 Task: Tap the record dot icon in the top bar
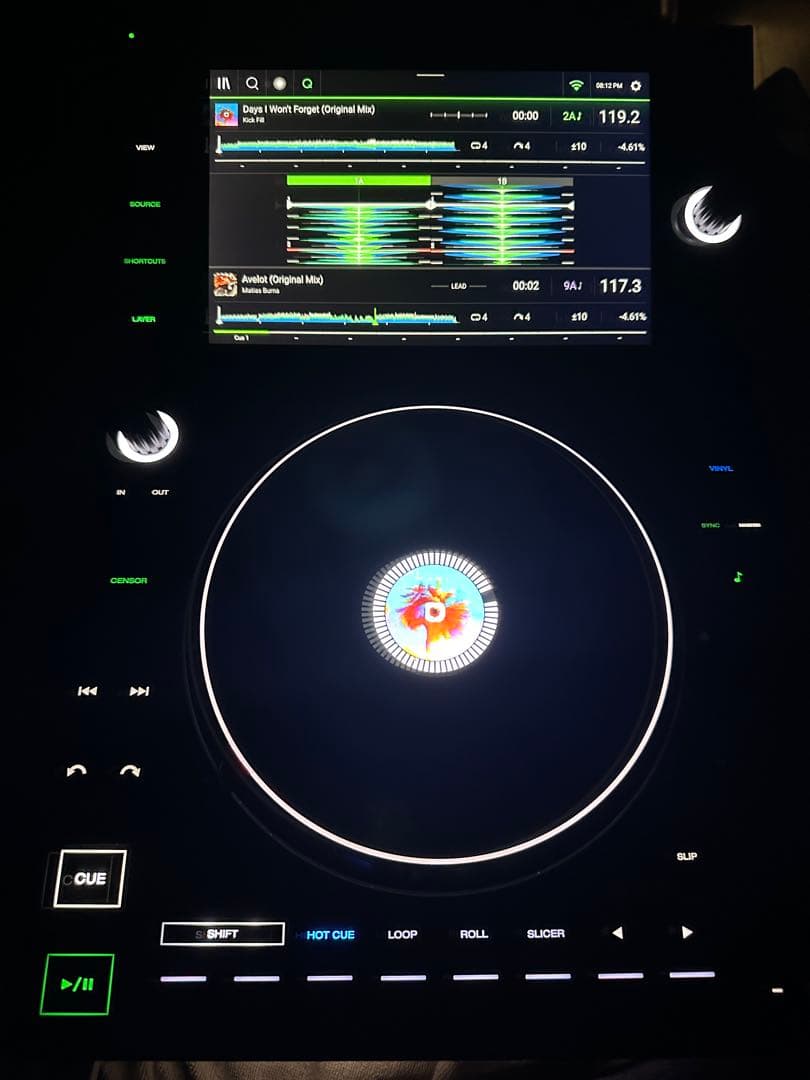[278, 83]
